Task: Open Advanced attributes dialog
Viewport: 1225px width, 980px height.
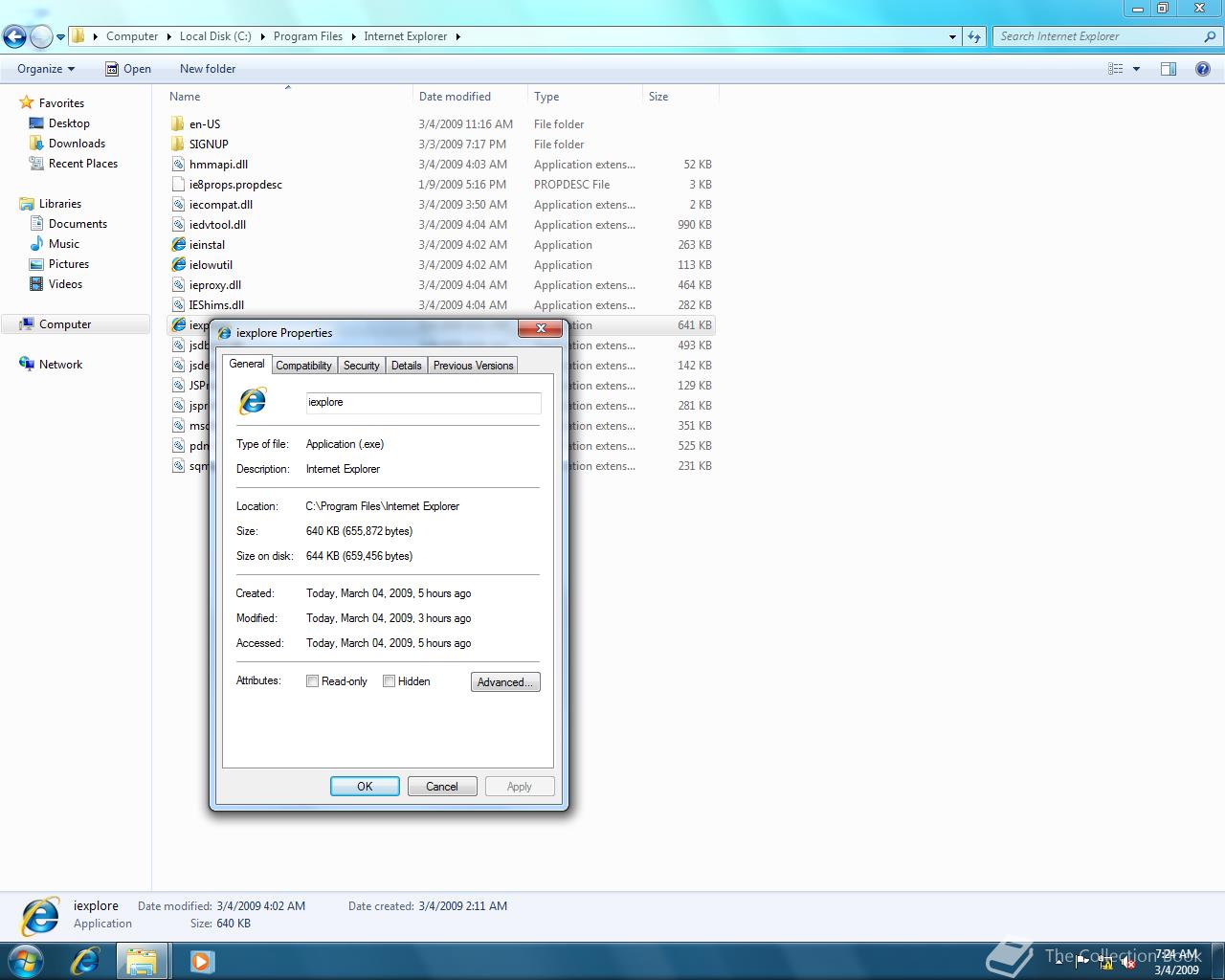Action: pyautogui.click(x=505, y=682)
